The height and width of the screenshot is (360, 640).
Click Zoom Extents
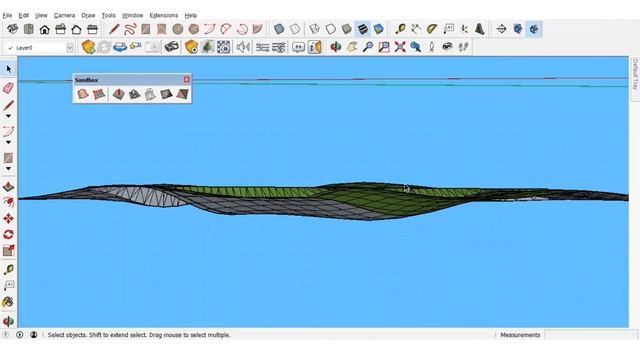(x=400, y=47)
